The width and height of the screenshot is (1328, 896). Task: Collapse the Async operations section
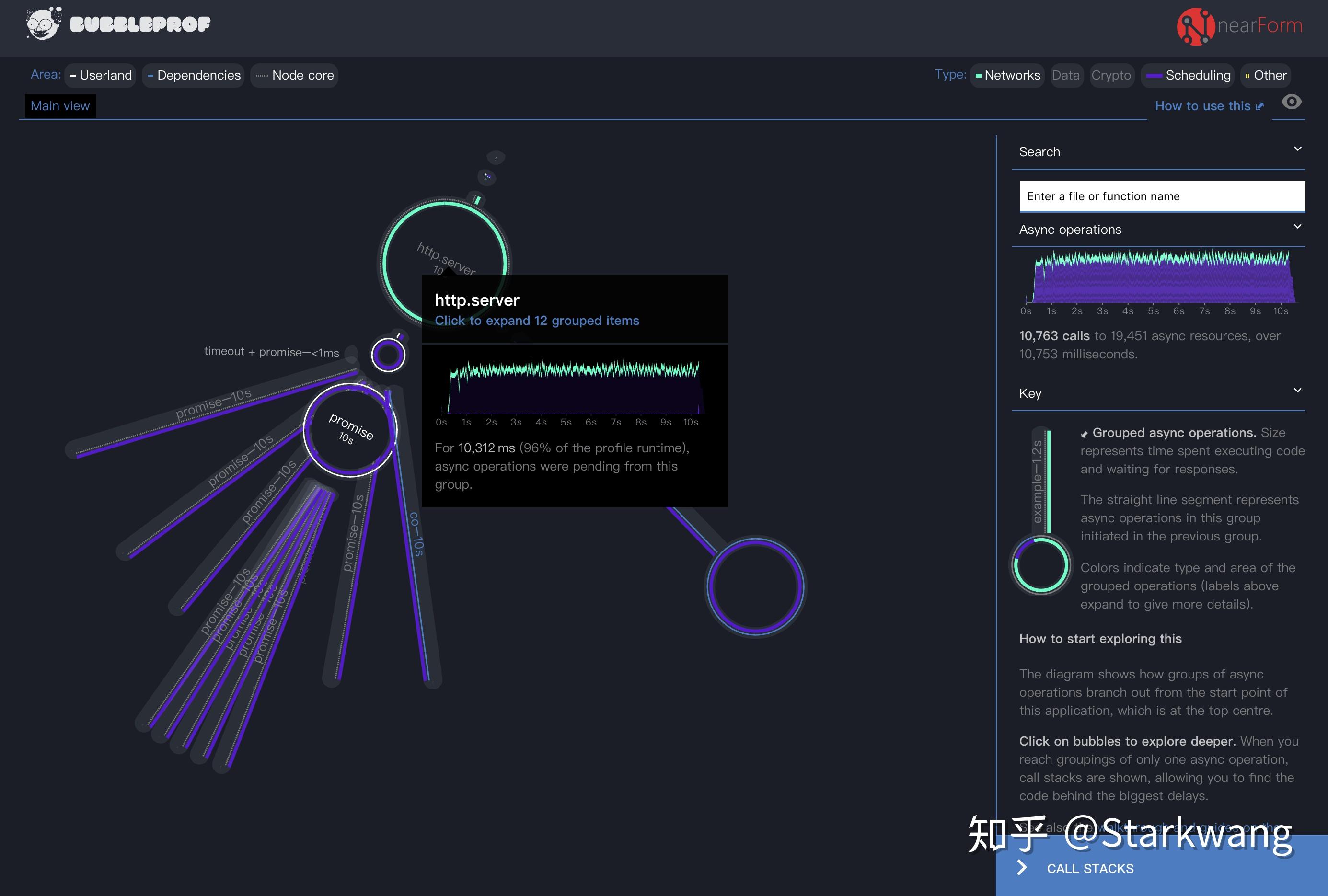(x=1297, y=225)
